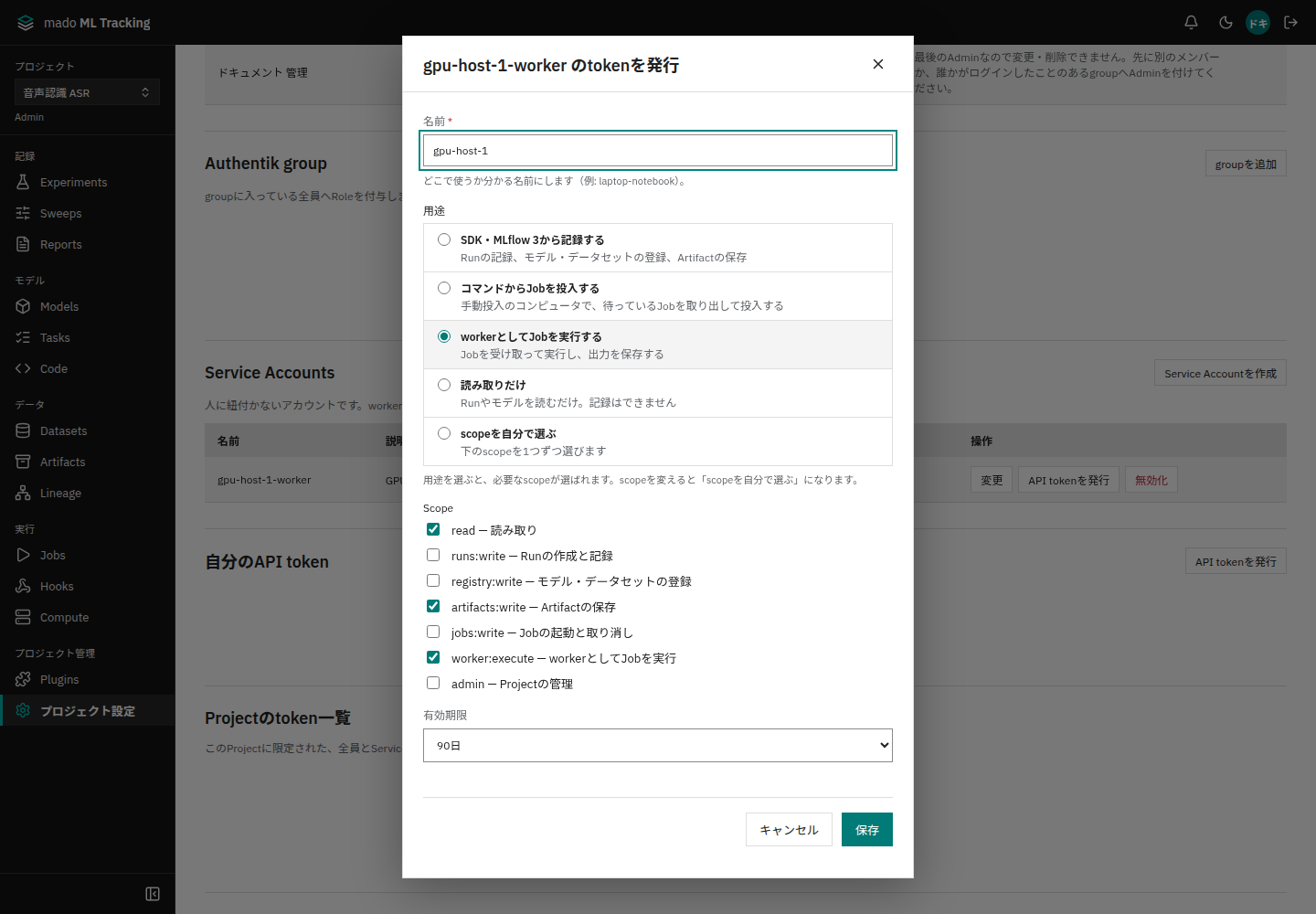Screen dimensions: 1316x914
Task: Click the 保存 button
Action: (867, 830)
